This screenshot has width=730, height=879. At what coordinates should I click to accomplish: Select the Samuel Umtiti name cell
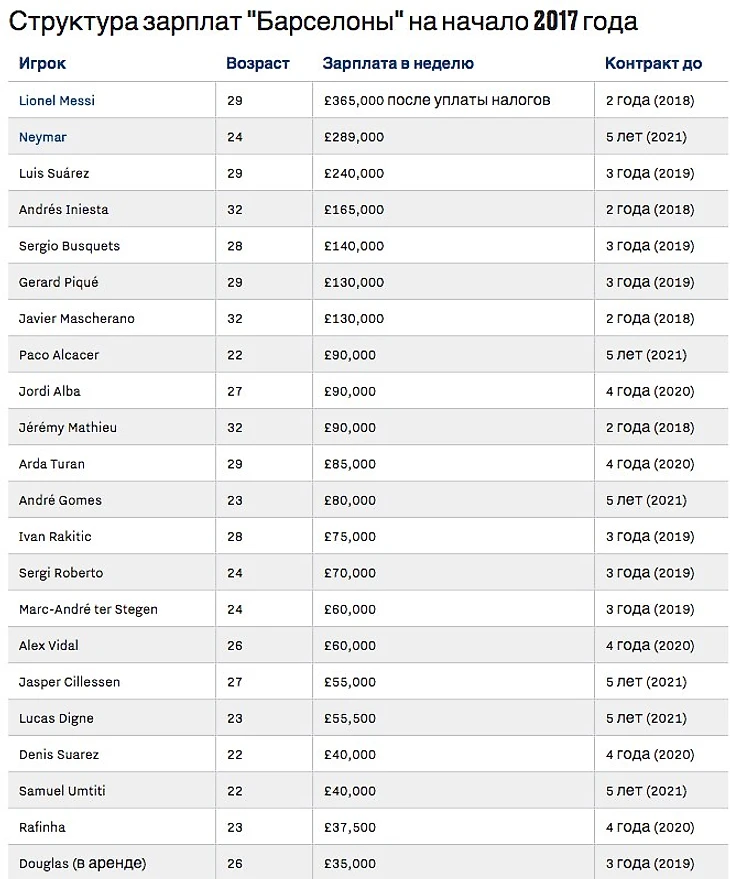(62, 791)
